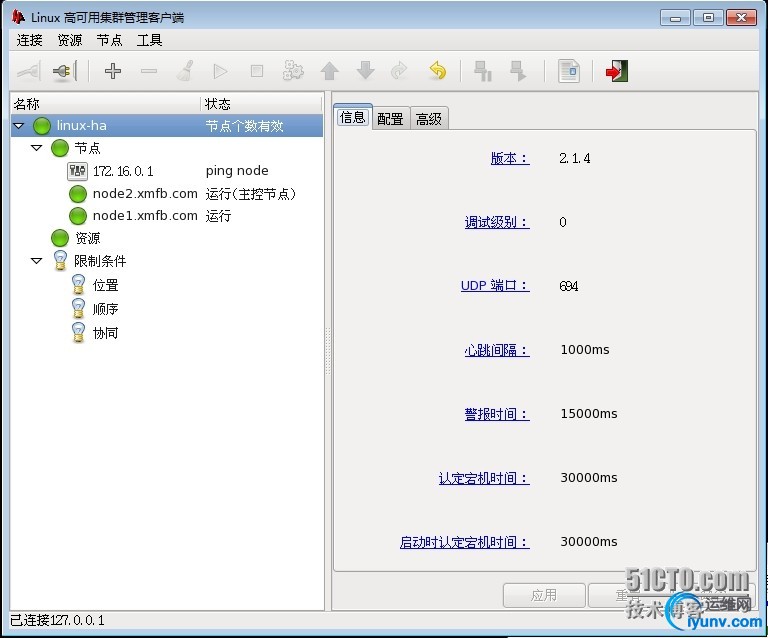Click the broom cleanup resource icon

tap(185, 71)
